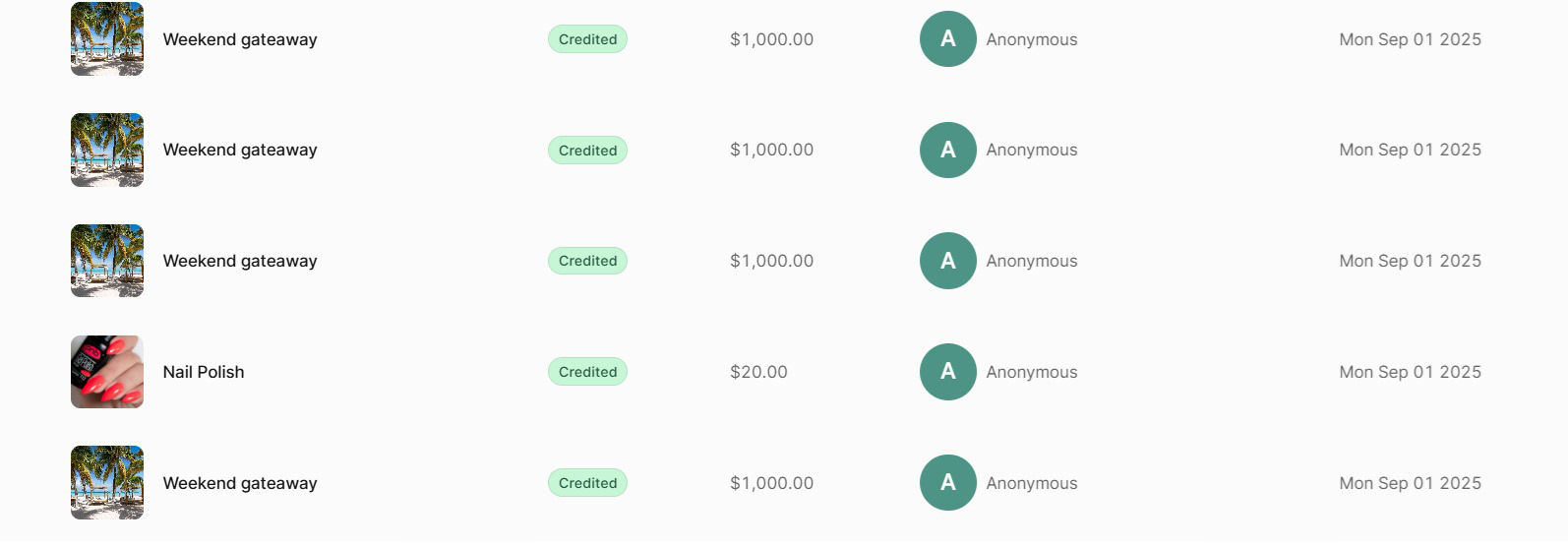Click the A avatar in the second row
This screenshot has height=548, width=1568.
pos(947,151)
